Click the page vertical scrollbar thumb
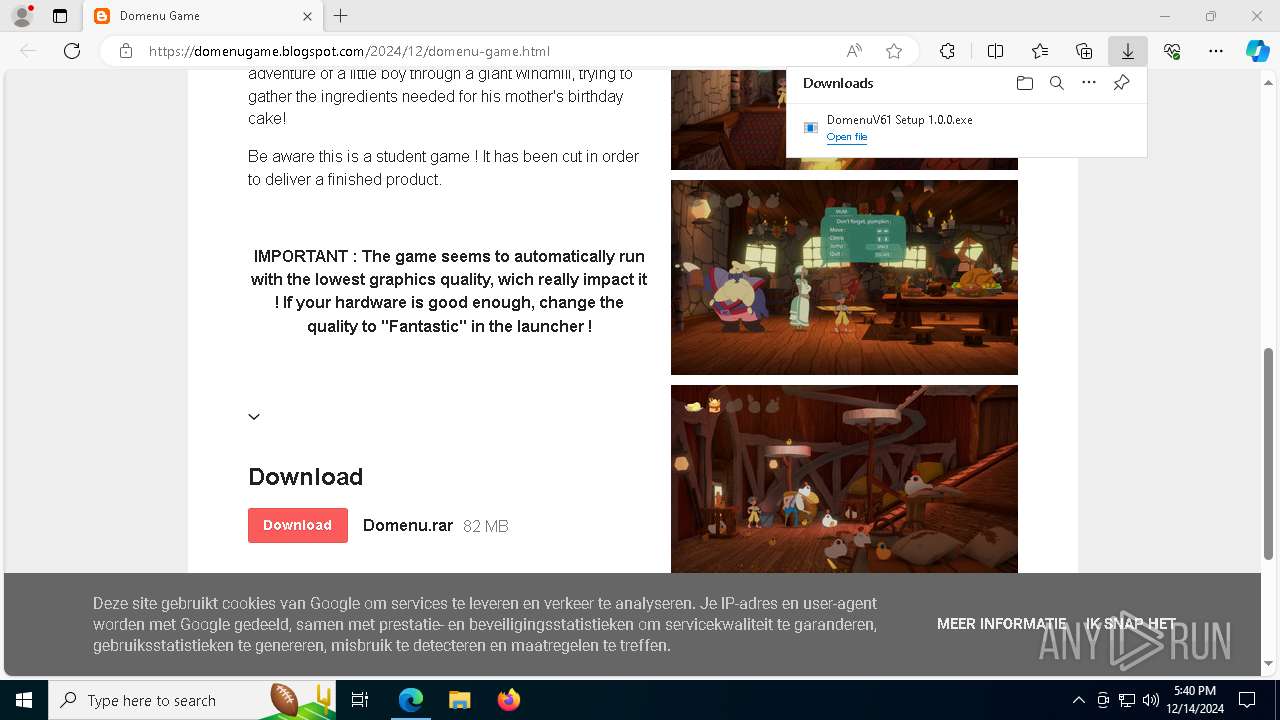Viewport: 1280px width, 720px height. point(1269,453)
